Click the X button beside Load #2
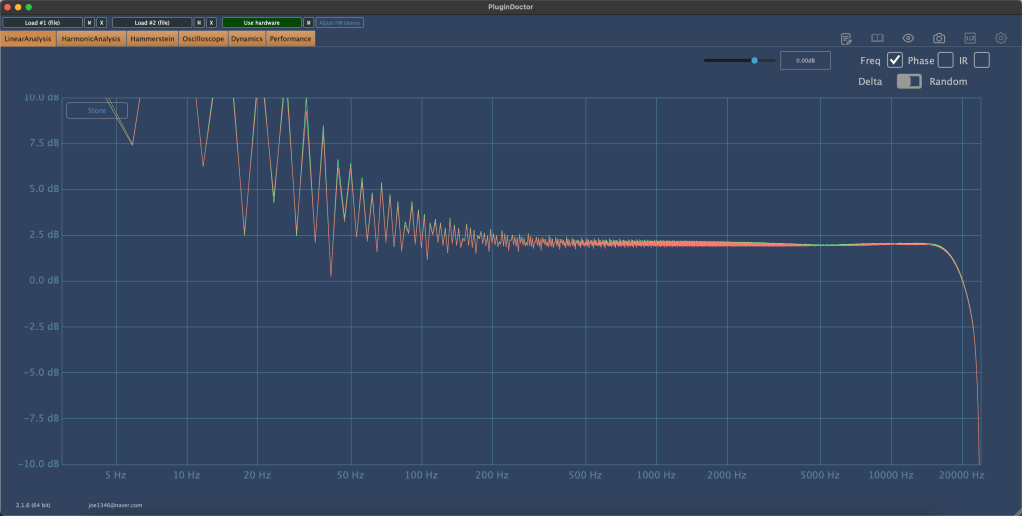This screenshot has height=516, width=1022. [211, 22]
